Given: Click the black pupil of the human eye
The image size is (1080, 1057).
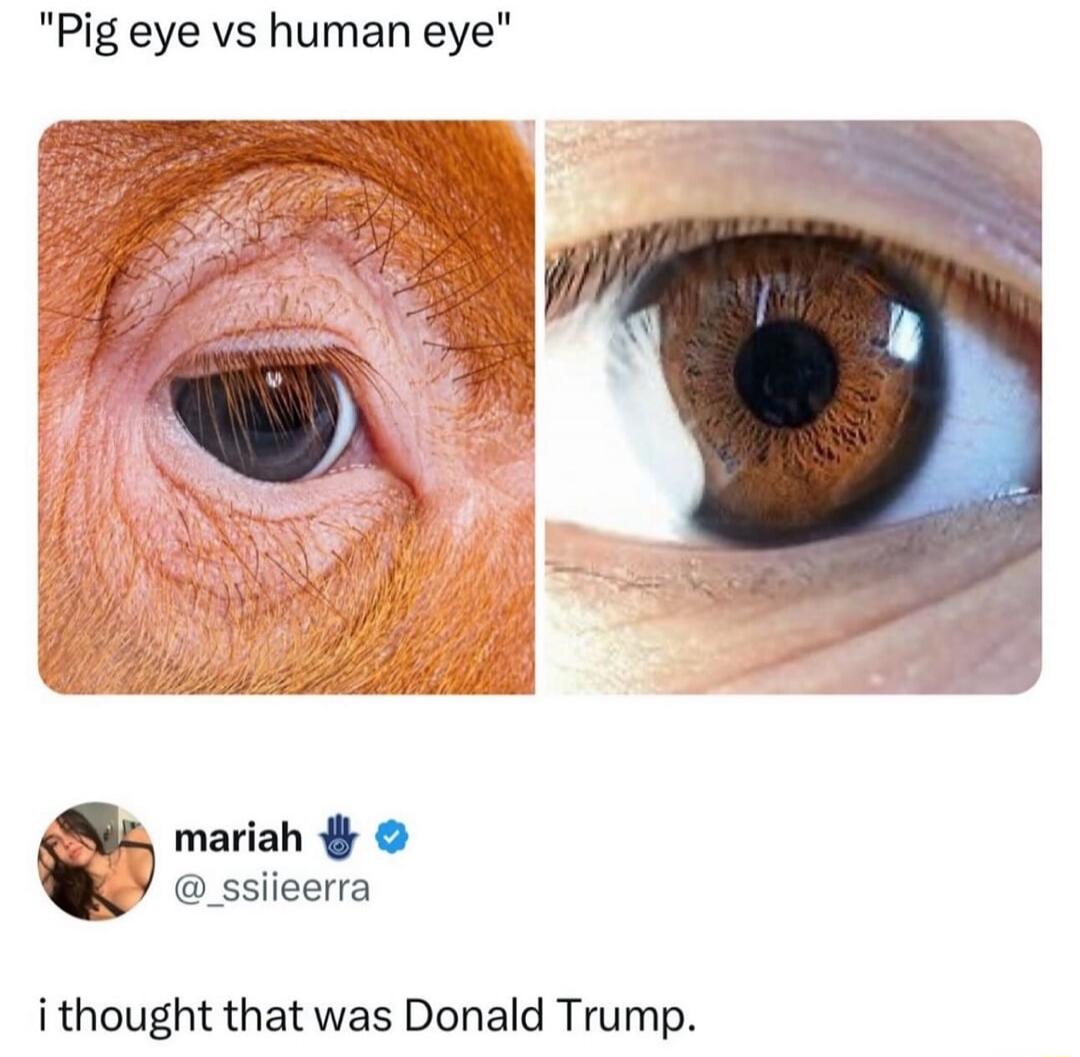Looking at the screenshot, I should [785, 374].
